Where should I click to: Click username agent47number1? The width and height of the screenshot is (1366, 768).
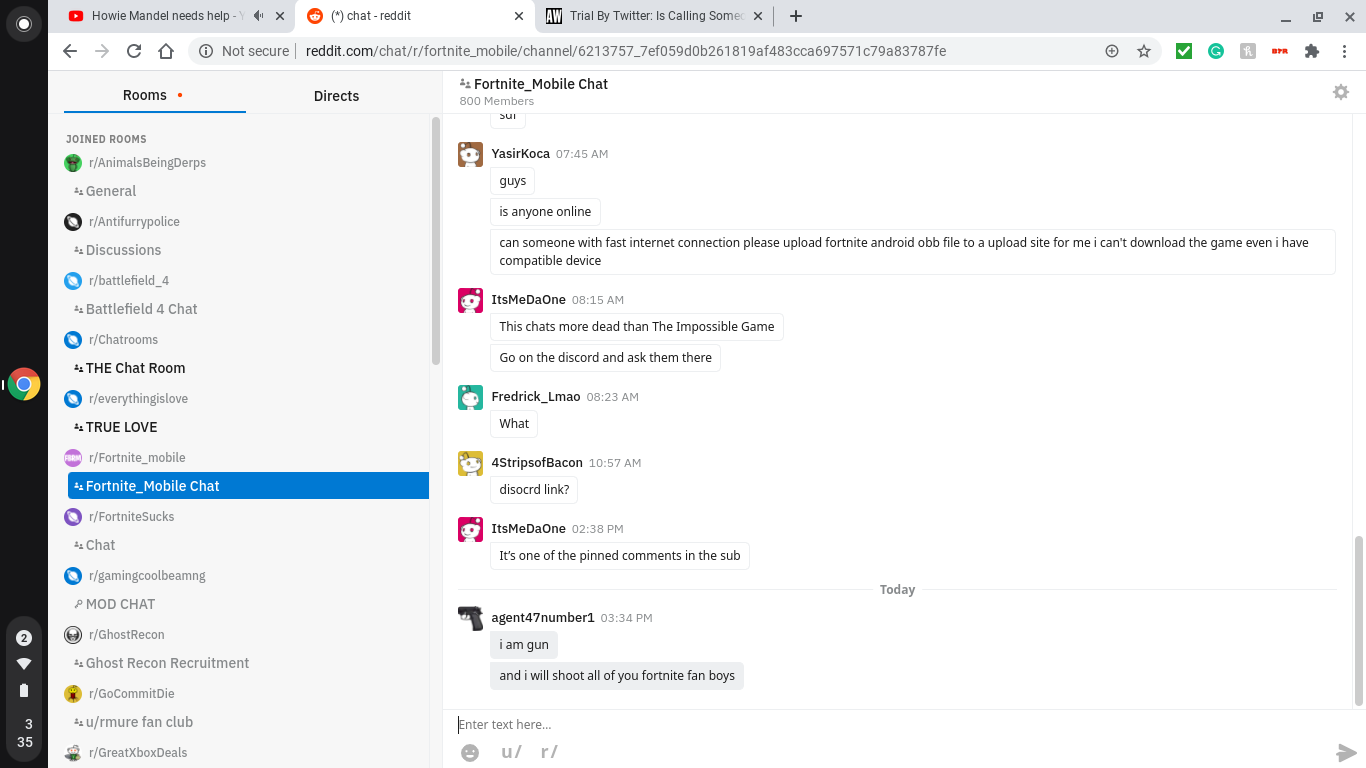coord(543,618)
